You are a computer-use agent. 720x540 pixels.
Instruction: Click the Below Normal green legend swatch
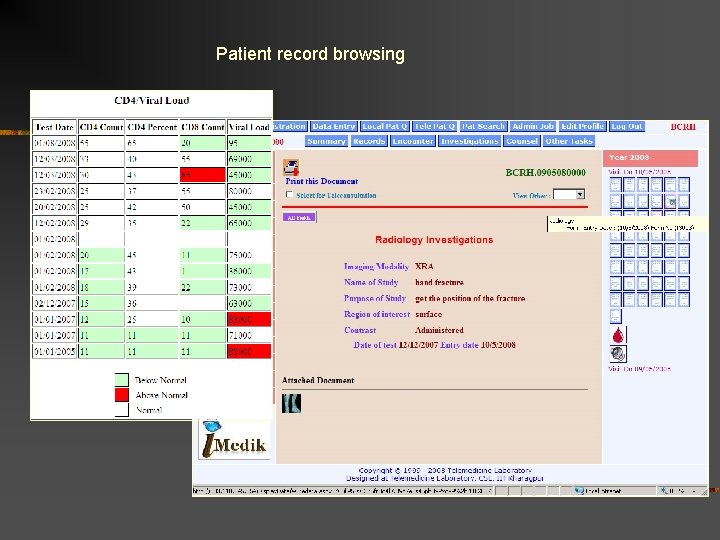122,379
